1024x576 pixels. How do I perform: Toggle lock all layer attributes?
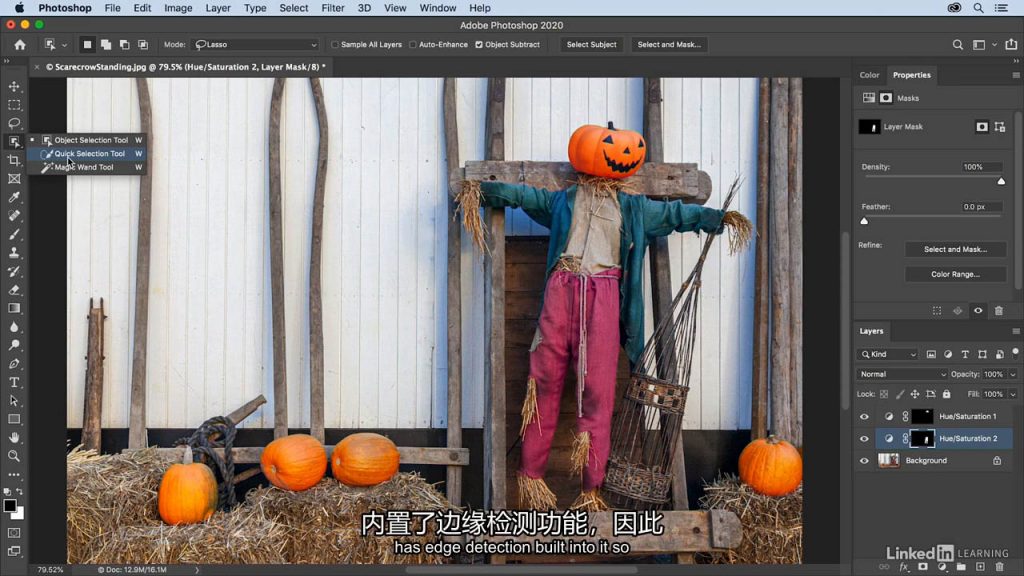click(946, 394)
